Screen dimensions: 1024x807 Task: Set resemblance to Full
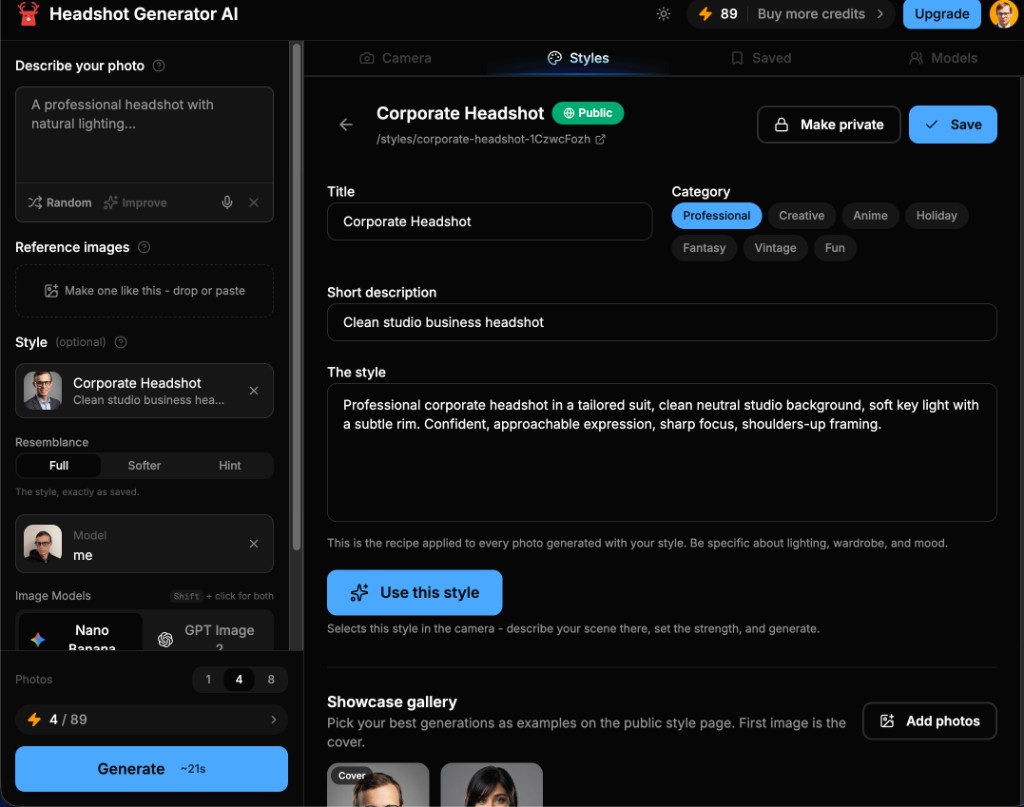click(59, 466)
